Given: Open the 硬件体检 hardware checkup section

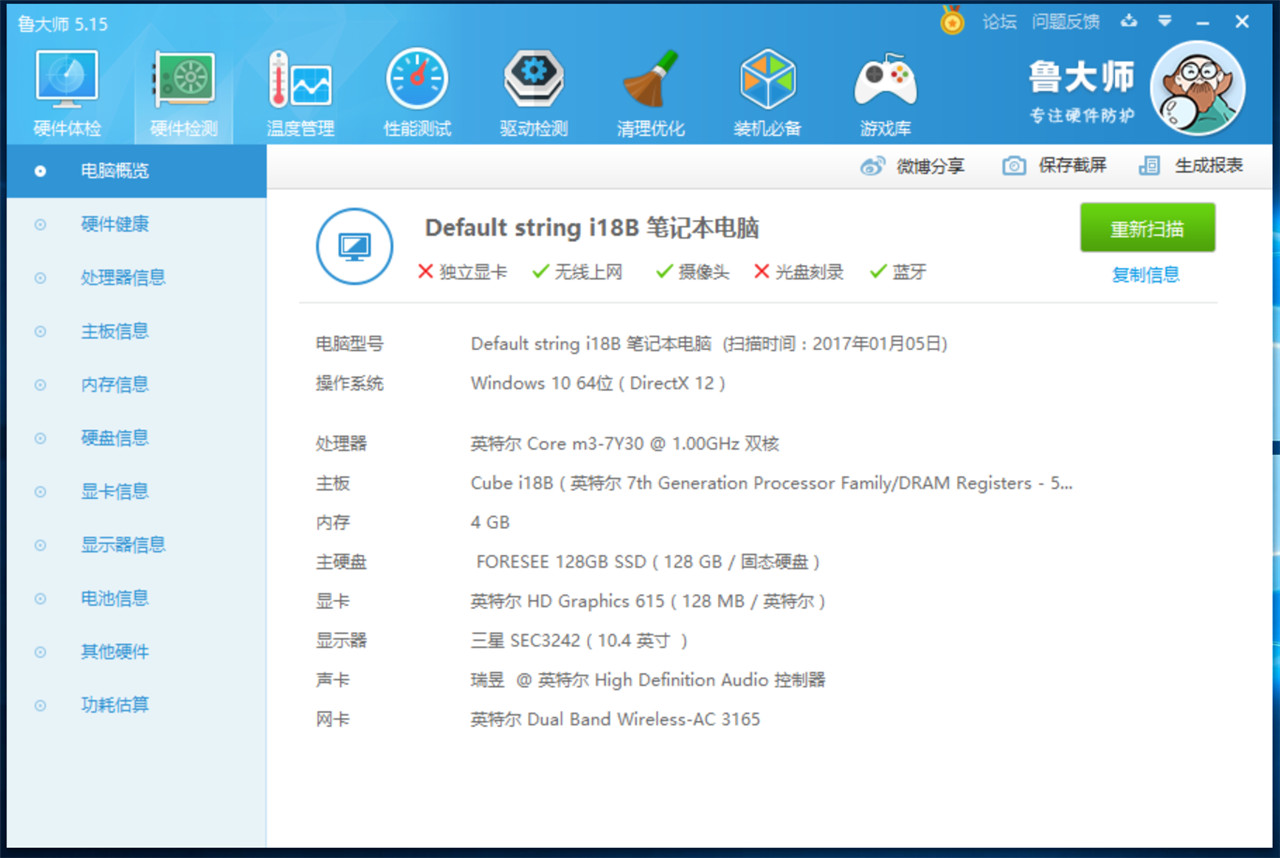Looking at the screenshot, I should pos(67,95).
